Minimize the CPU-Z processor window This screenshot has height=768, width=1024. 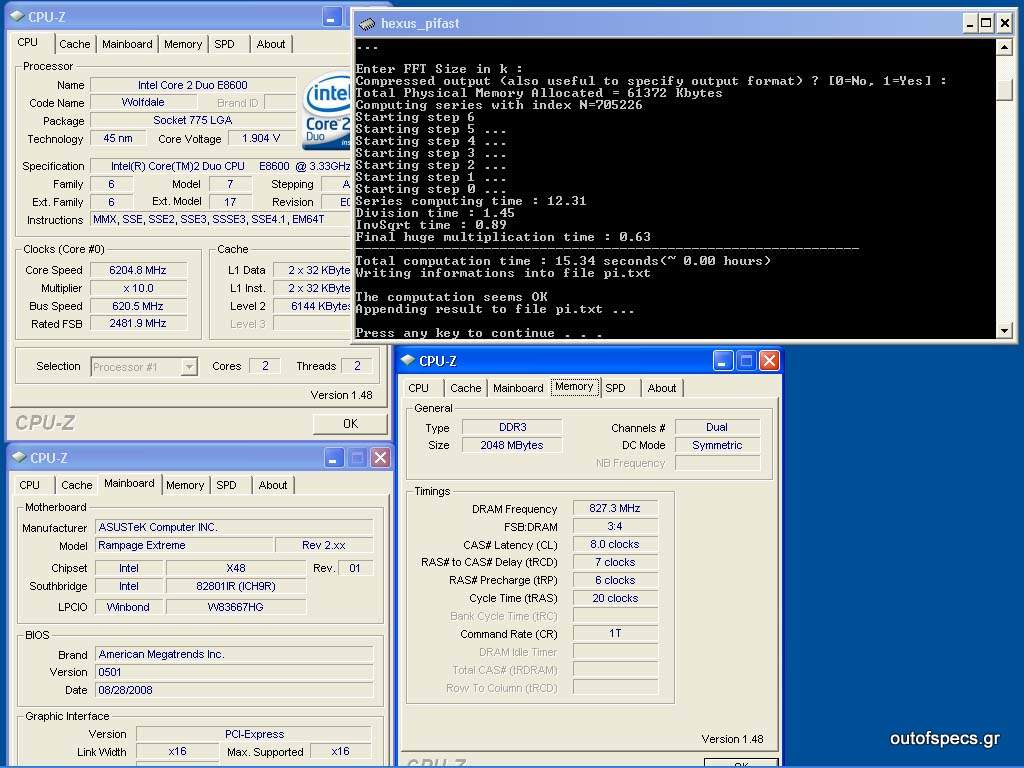pos(332,17)
